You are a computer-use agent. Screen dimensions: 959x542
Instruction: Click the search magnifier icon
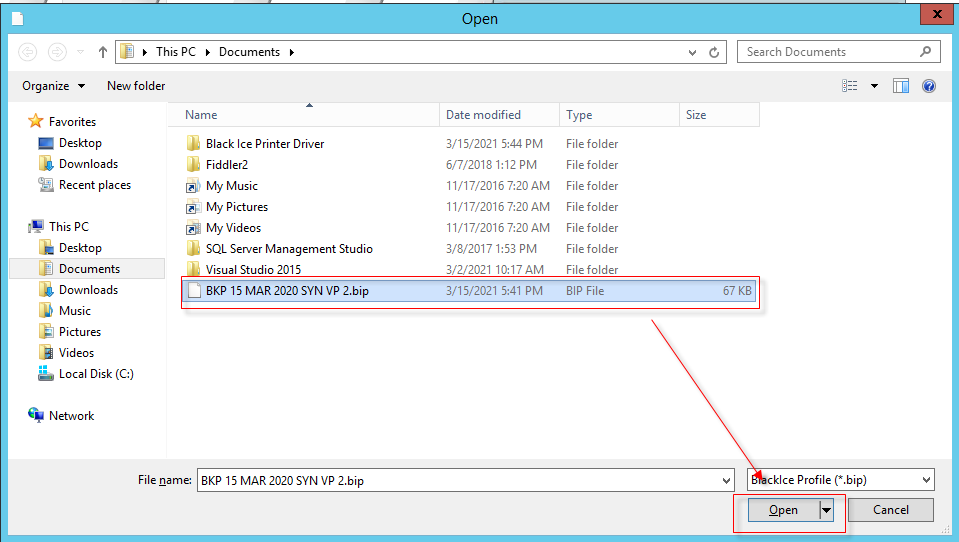(925, 52)
